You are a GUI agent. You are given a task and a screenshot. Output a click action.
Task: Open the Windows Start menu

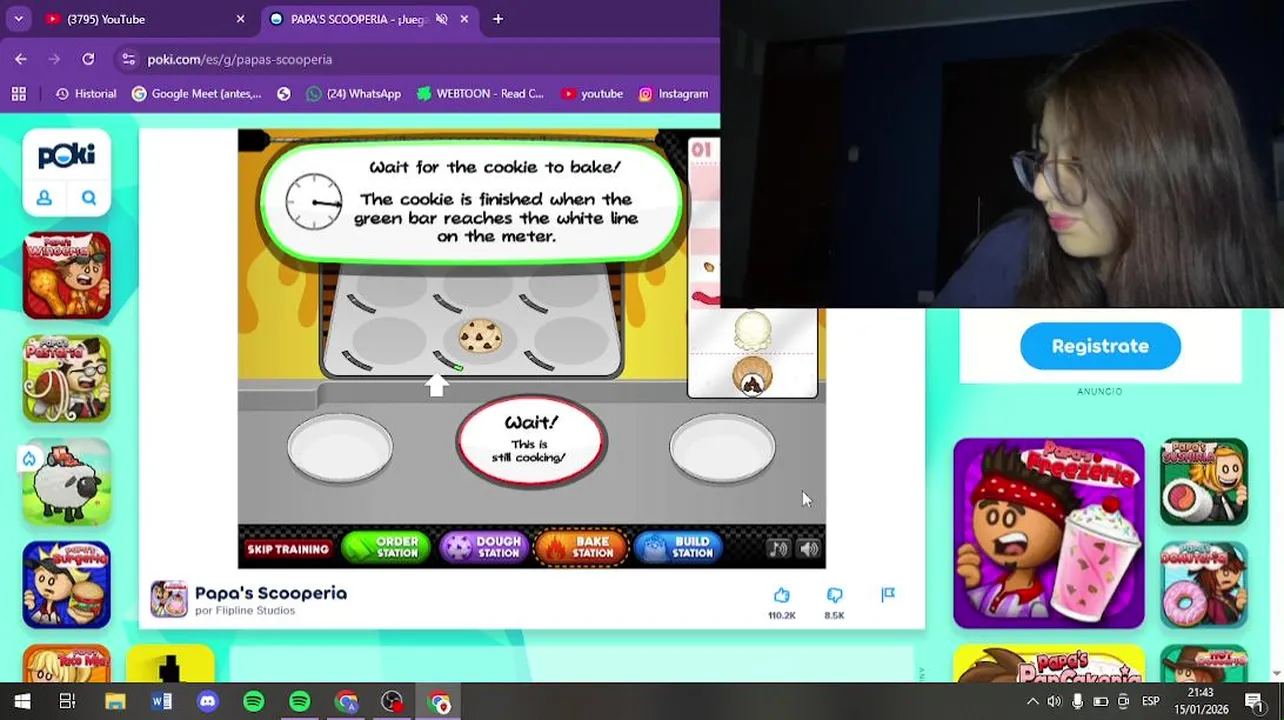(x=22, y=701)
